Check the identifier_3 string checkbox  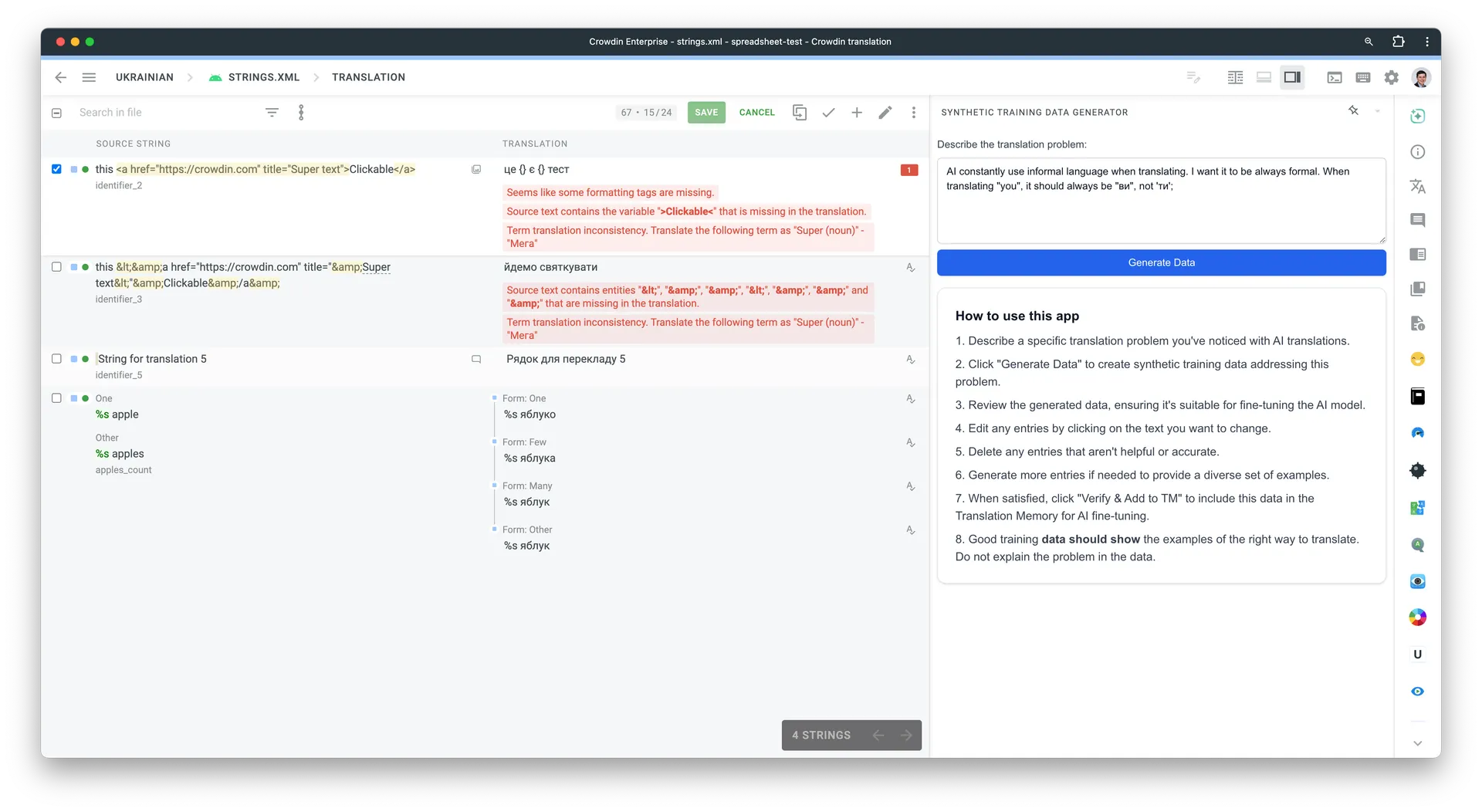click(x=56, y=267)
